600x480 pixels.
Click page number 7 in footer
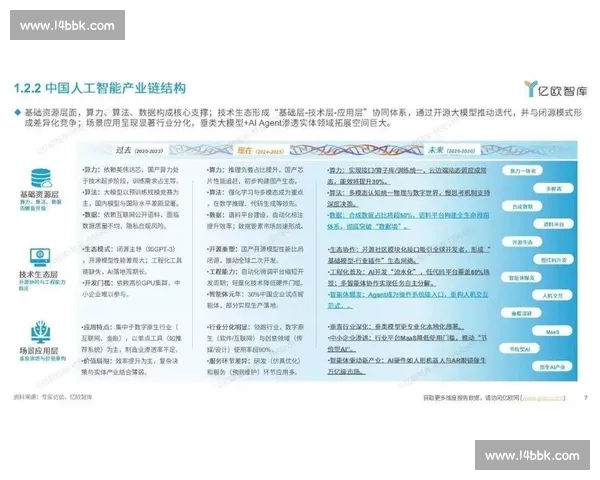coord(585,398)
